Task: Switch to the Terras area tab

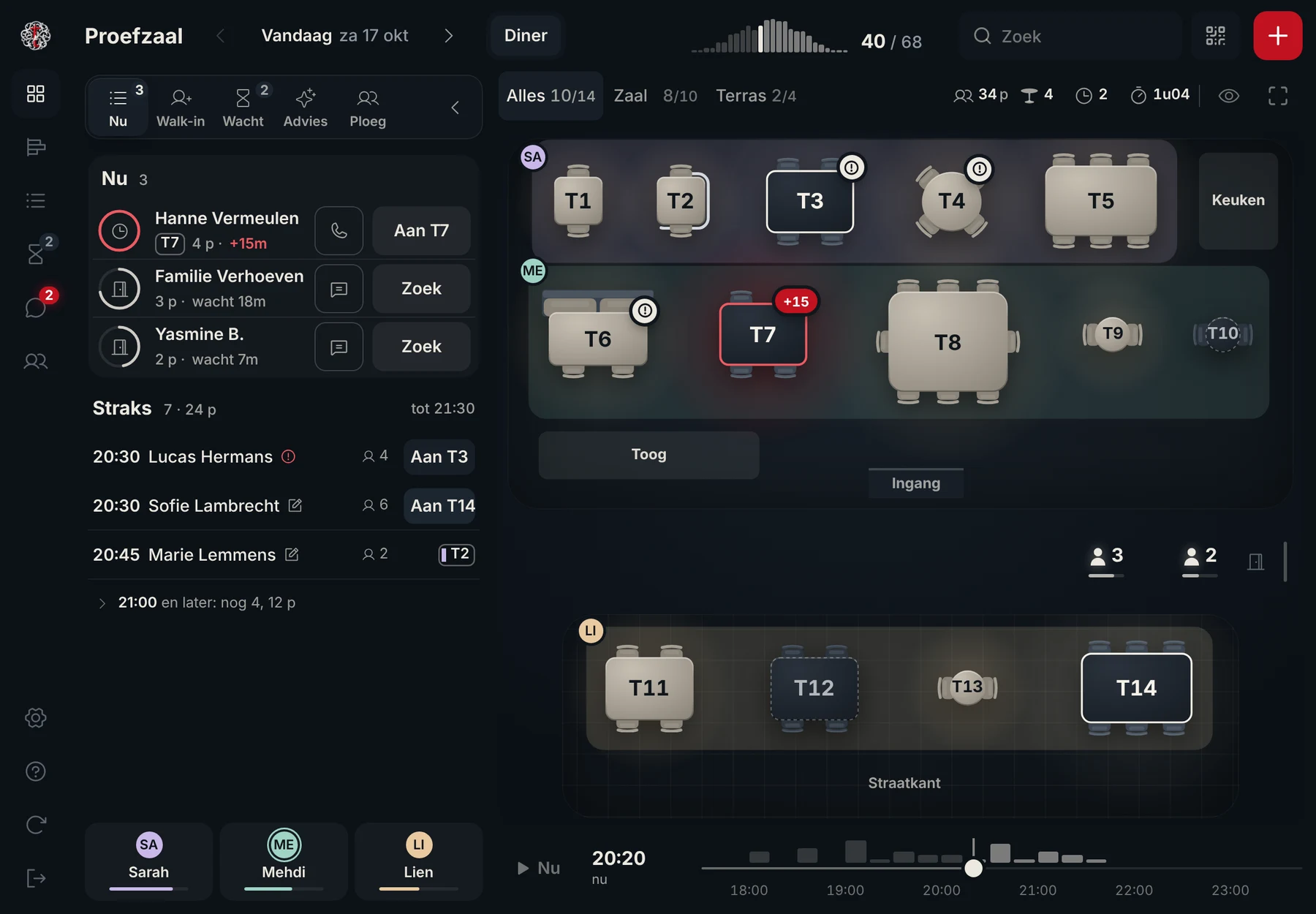Action: click(x=756, y=96)
